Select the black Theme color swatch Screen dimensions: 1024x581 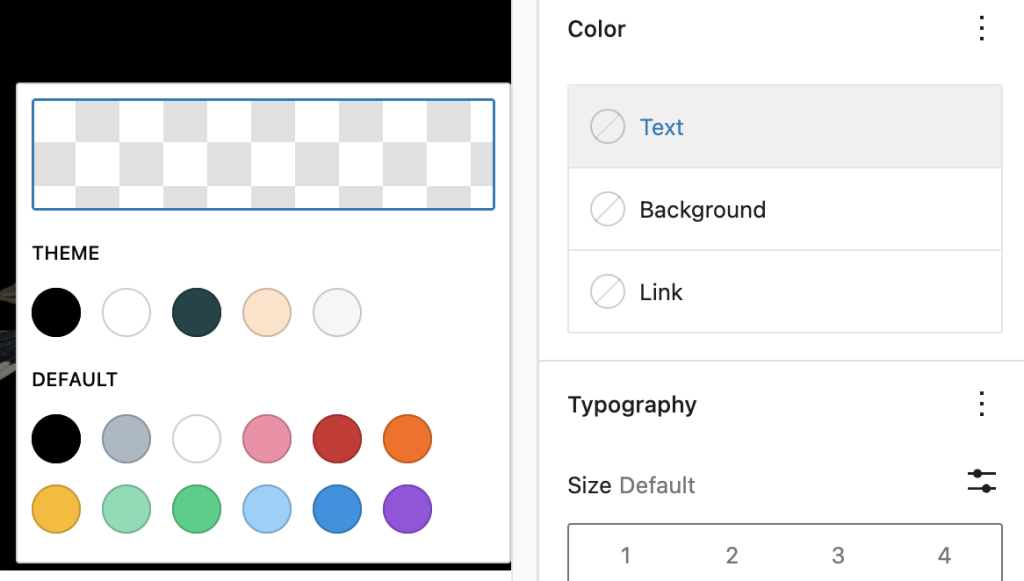[x=56, y=312]
